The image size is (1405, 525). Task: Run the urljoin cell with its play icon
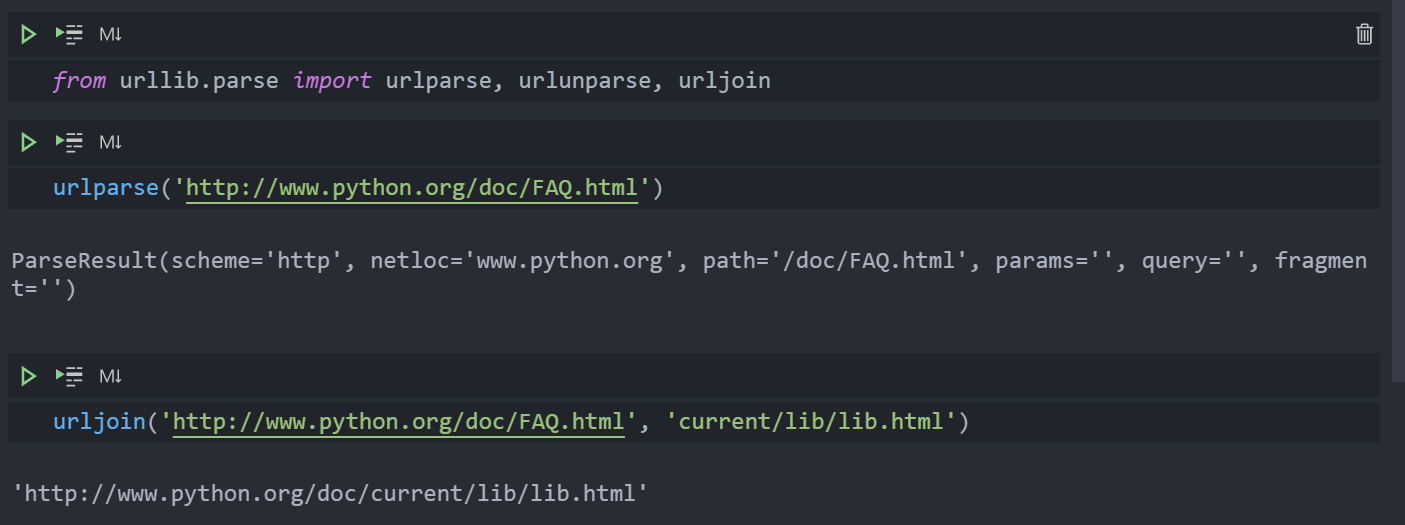[x=28, y=377]
